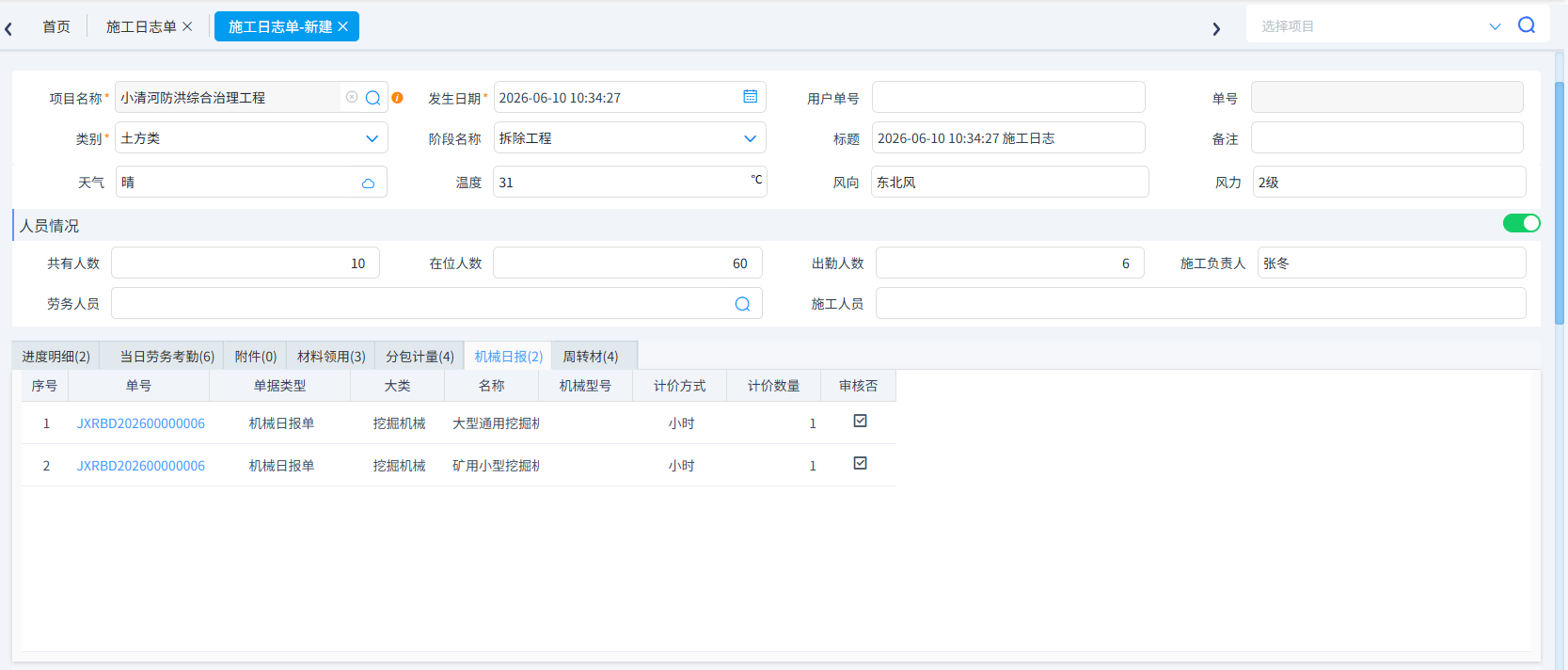Click the orange info icon beside 项目名称
1568x670 pixels.
[397, 97]
